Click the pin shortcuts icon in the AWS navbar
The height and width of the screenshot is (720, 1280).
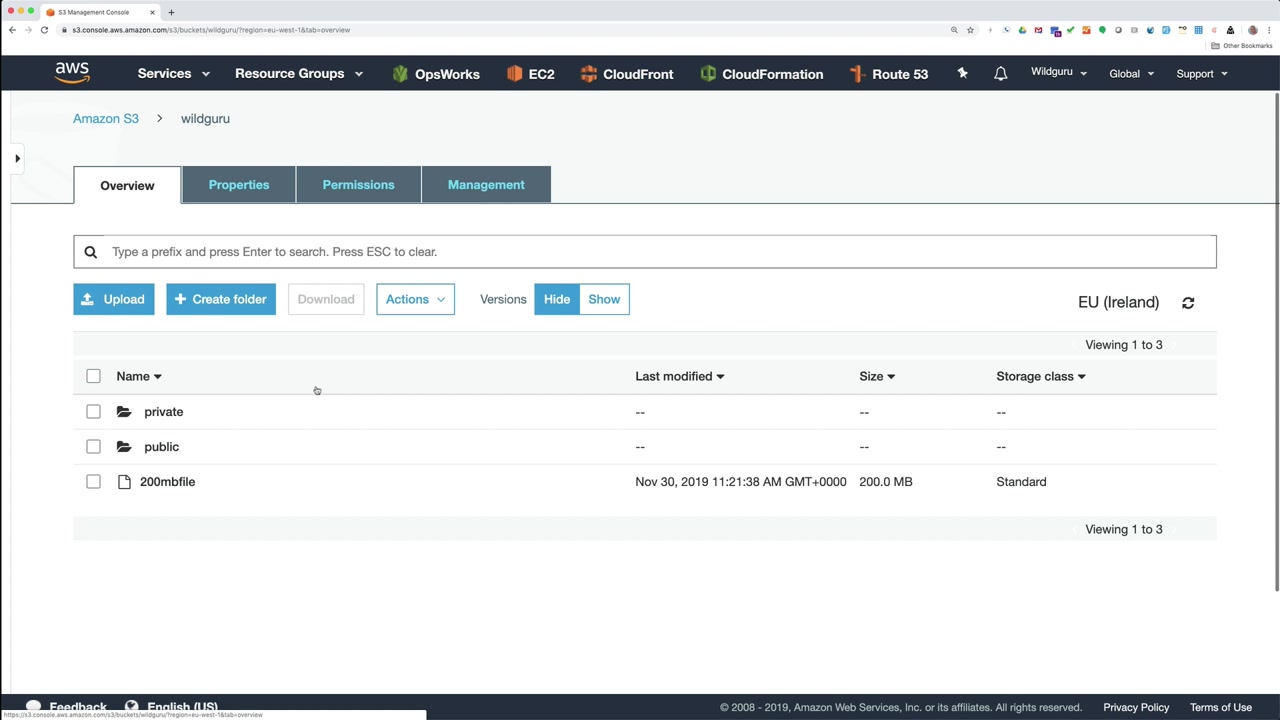[x=962, y=73]
